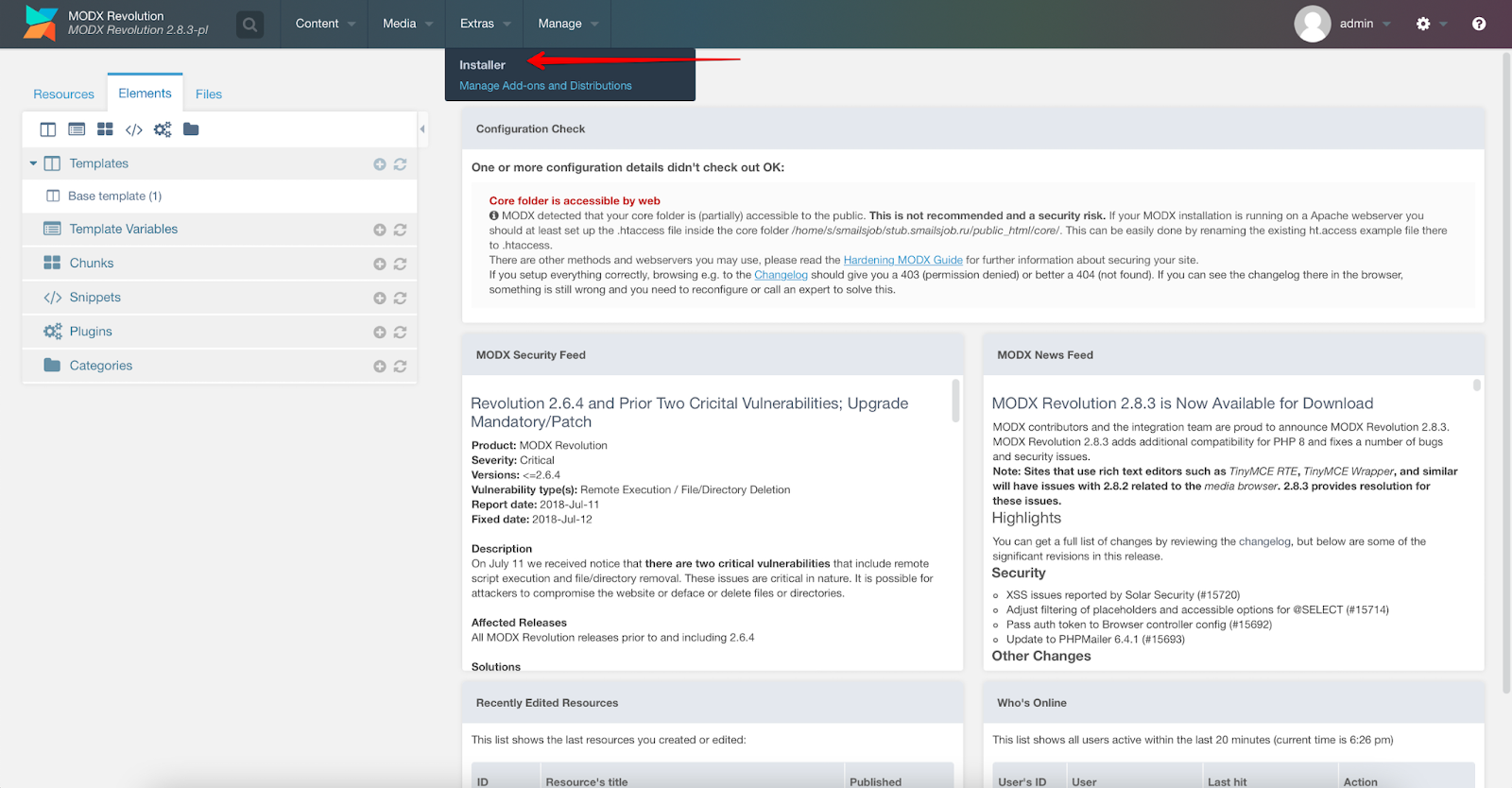Open the Hardening MODX Guide link

(x=902, y=260)
